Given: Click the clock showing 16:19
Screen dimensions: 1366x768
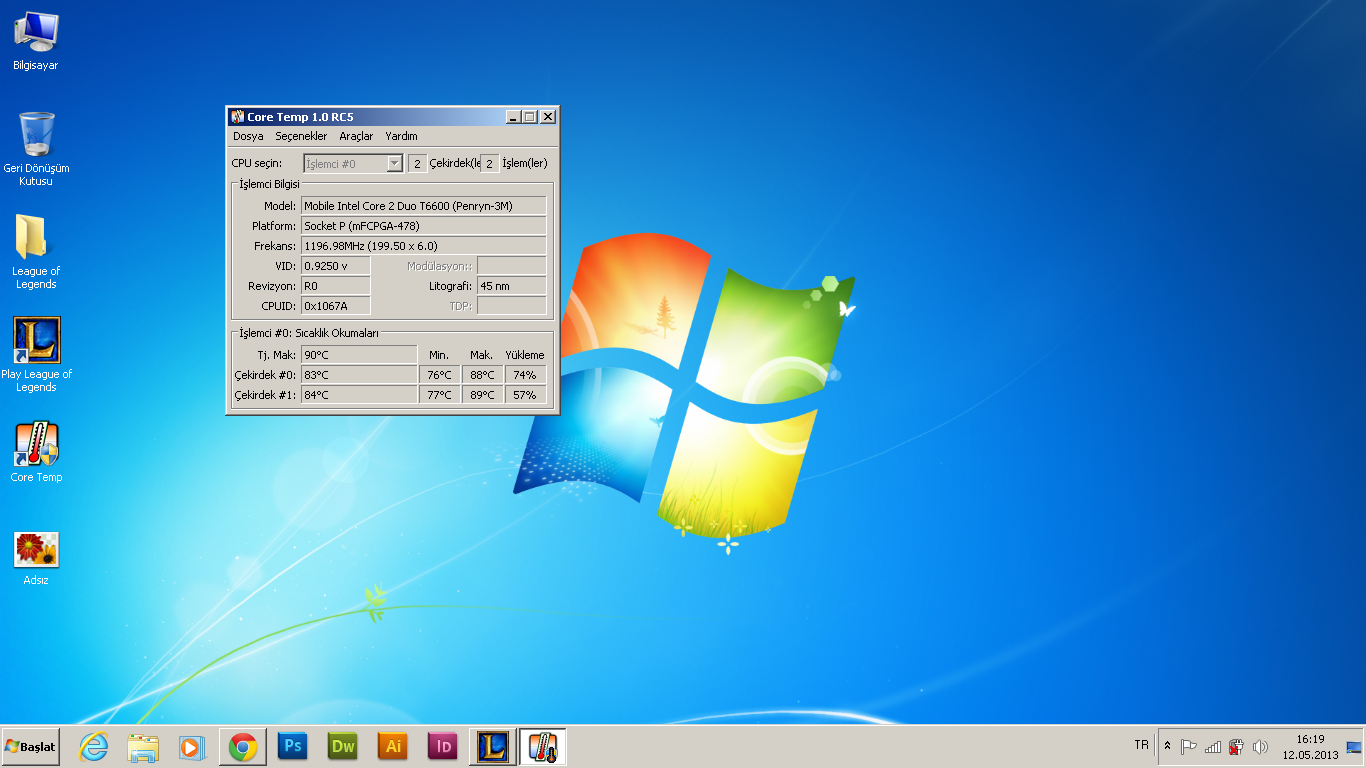Looking at the screenshot, I should pyautogui.click(x=1310, y=746).
